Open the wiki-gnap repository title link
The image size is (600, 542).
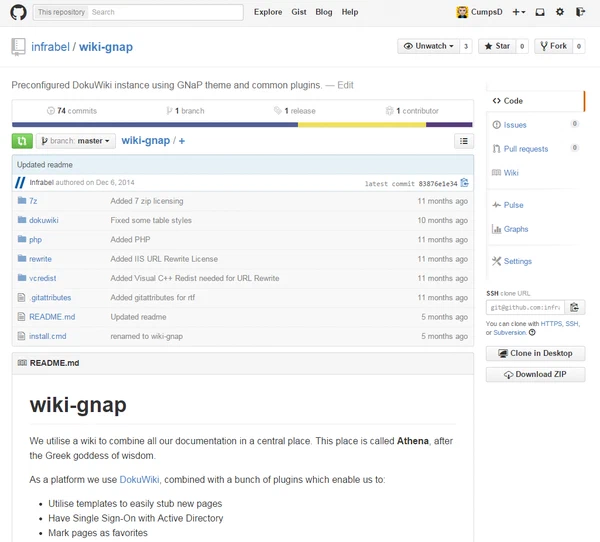[x=106, y=47]
